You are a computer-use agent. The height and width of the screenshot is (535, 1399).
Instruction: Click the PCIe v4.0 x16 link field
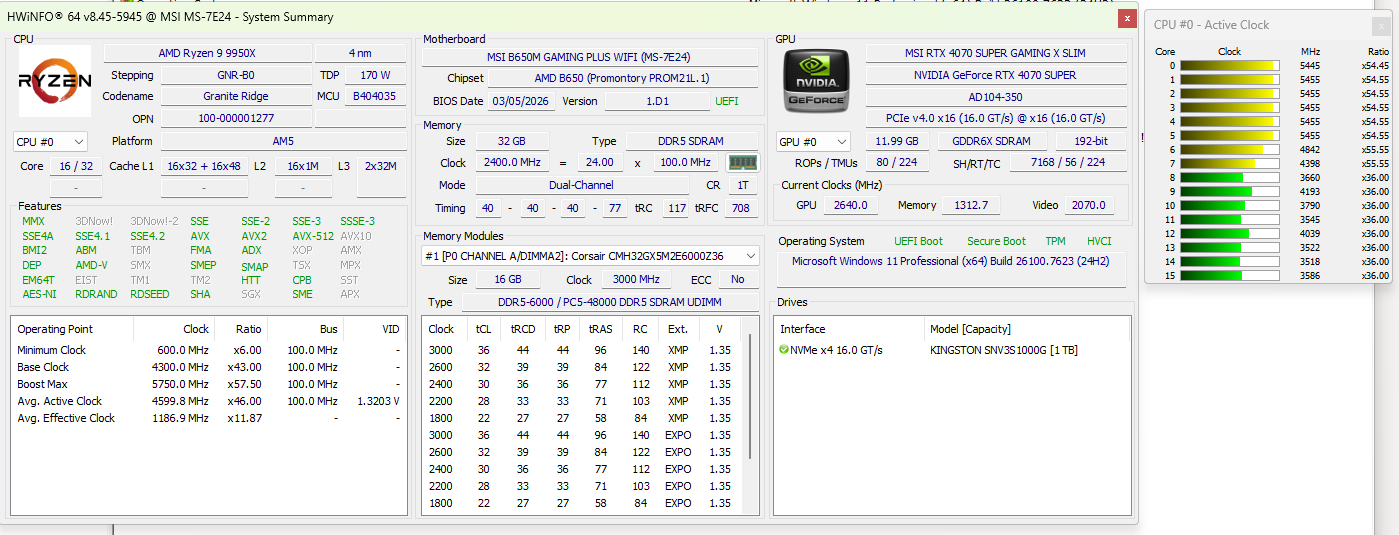(995, 119)
